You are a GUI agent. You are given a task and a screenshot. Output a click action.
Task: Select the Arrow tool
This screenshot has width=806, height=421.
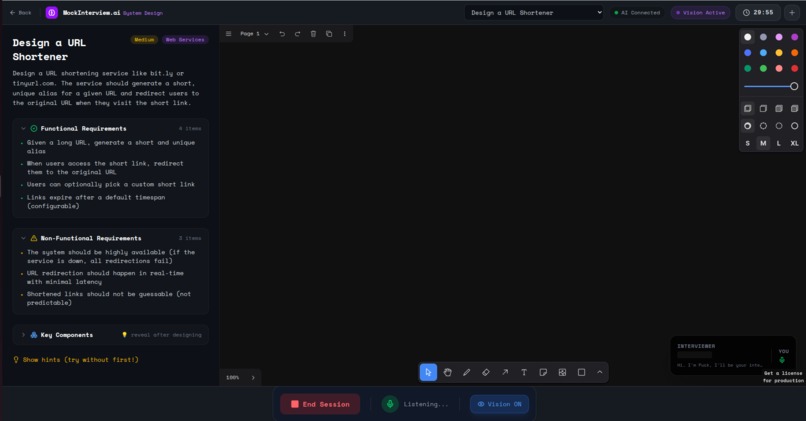pos(505,372)
